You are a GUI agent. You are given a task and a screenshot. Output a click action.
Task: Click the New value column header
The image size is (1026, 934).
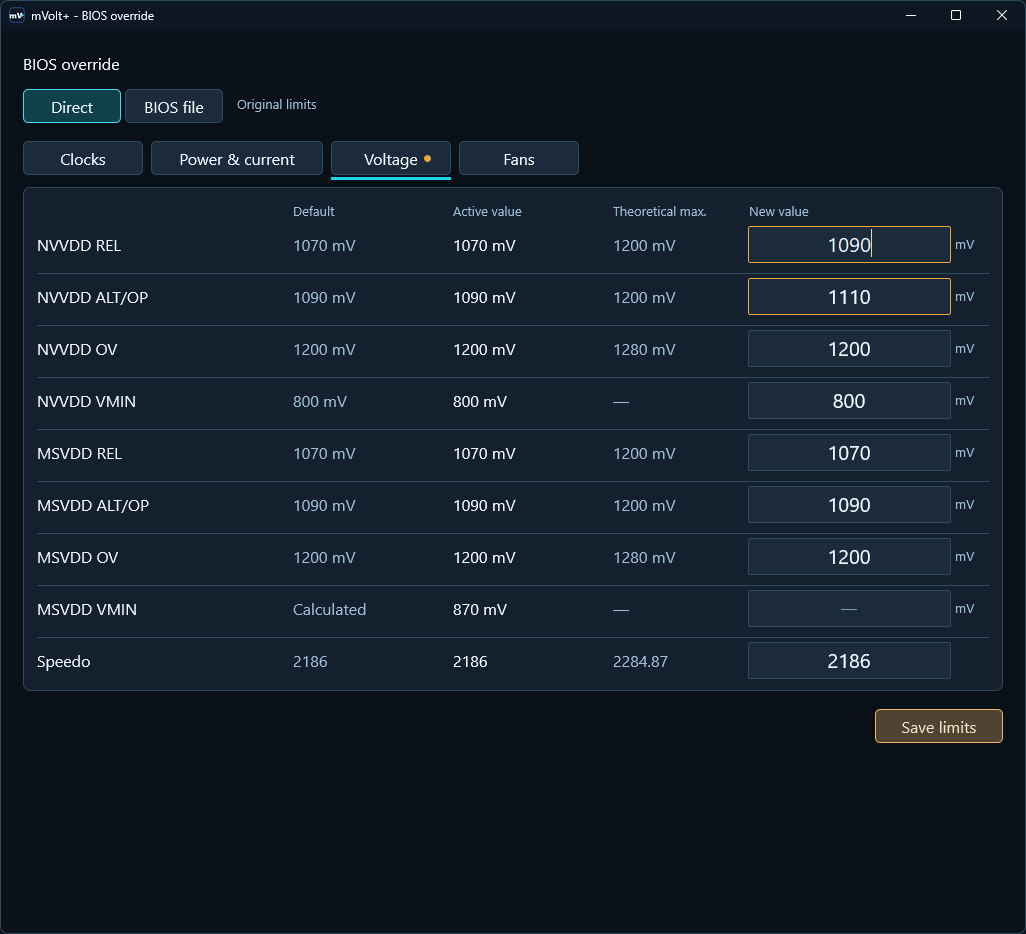[779, 211]
